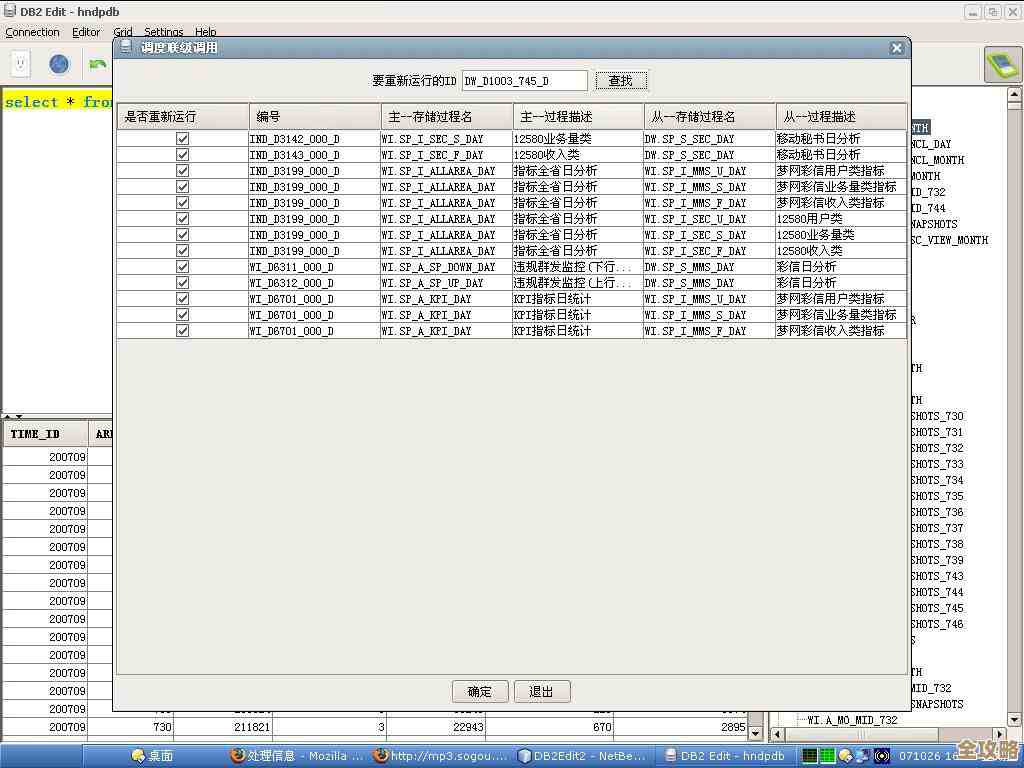Open the PDA device icon at top right

click(1005, 64)
